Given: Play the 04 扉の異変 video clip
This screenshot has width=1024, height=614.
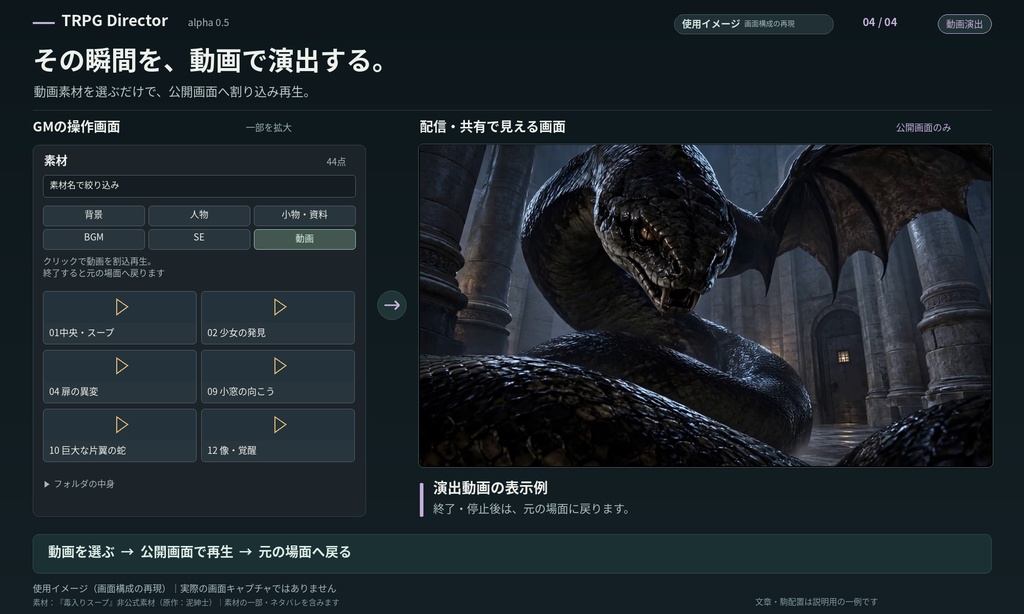Looking at the screenshot, I should tap(120, 376).
